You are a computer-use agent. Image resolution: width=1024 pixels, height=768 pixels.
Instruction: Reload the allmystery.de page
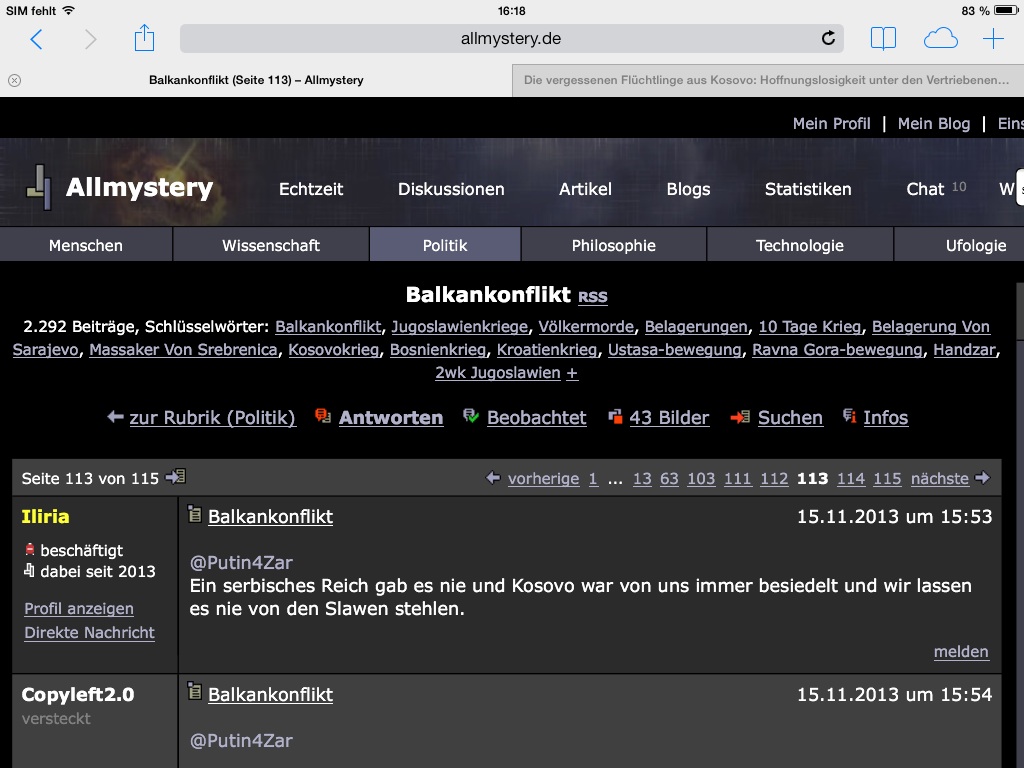click(x=828, y=38)
